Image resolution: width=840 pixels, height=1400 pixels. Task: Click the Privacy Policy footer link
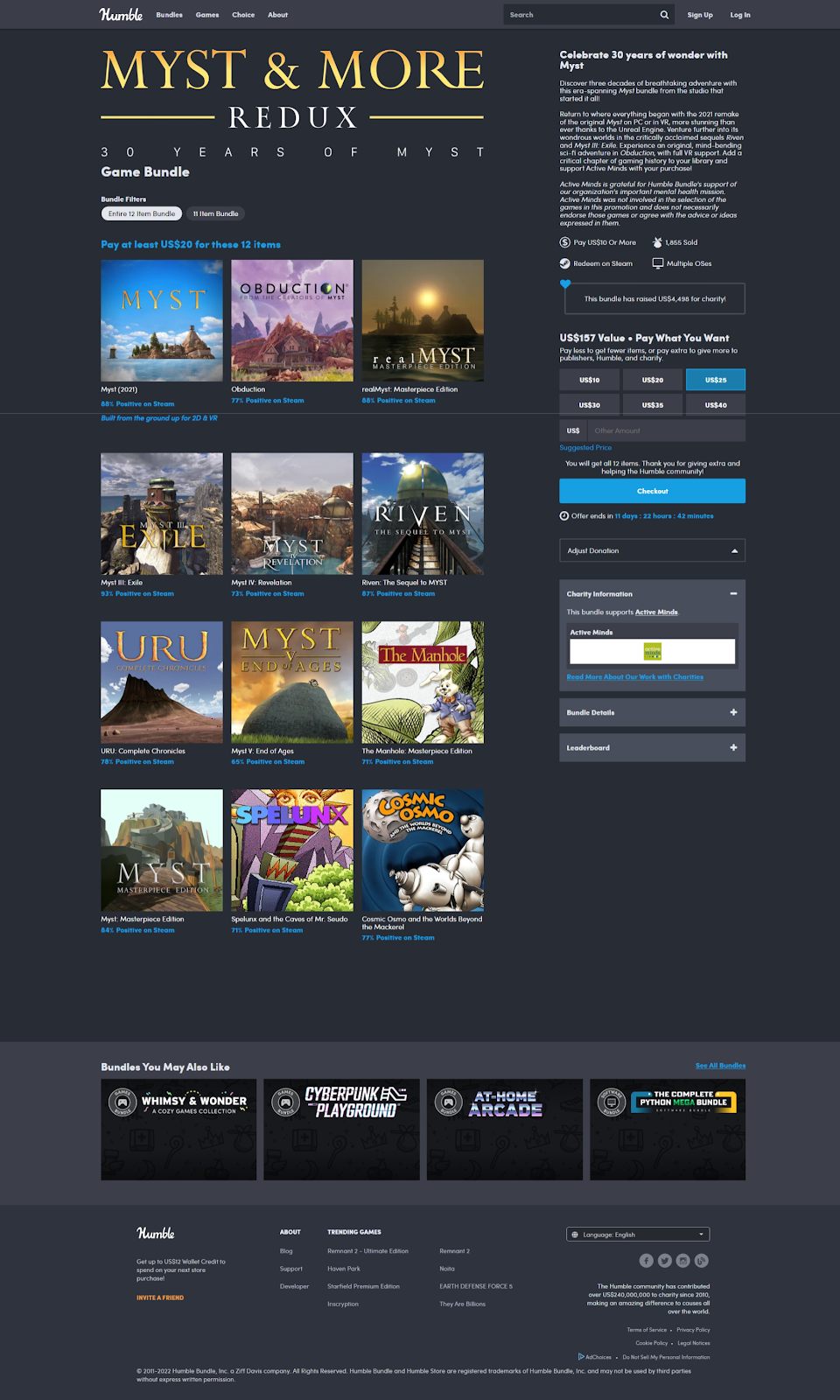click(693, 1330)
